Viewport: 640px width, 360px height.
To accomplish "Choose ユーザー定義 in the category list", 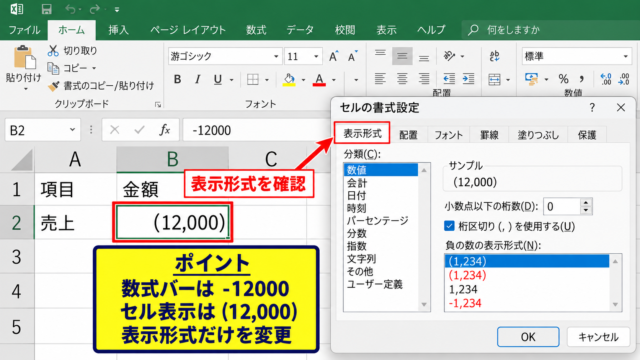I will click(374, 284).
